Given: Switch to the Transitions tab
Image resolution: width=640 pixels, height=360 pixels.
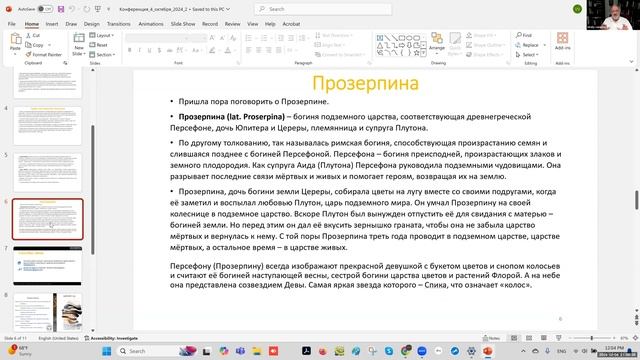Looking at the screenshot, I should tap(119, 24).
